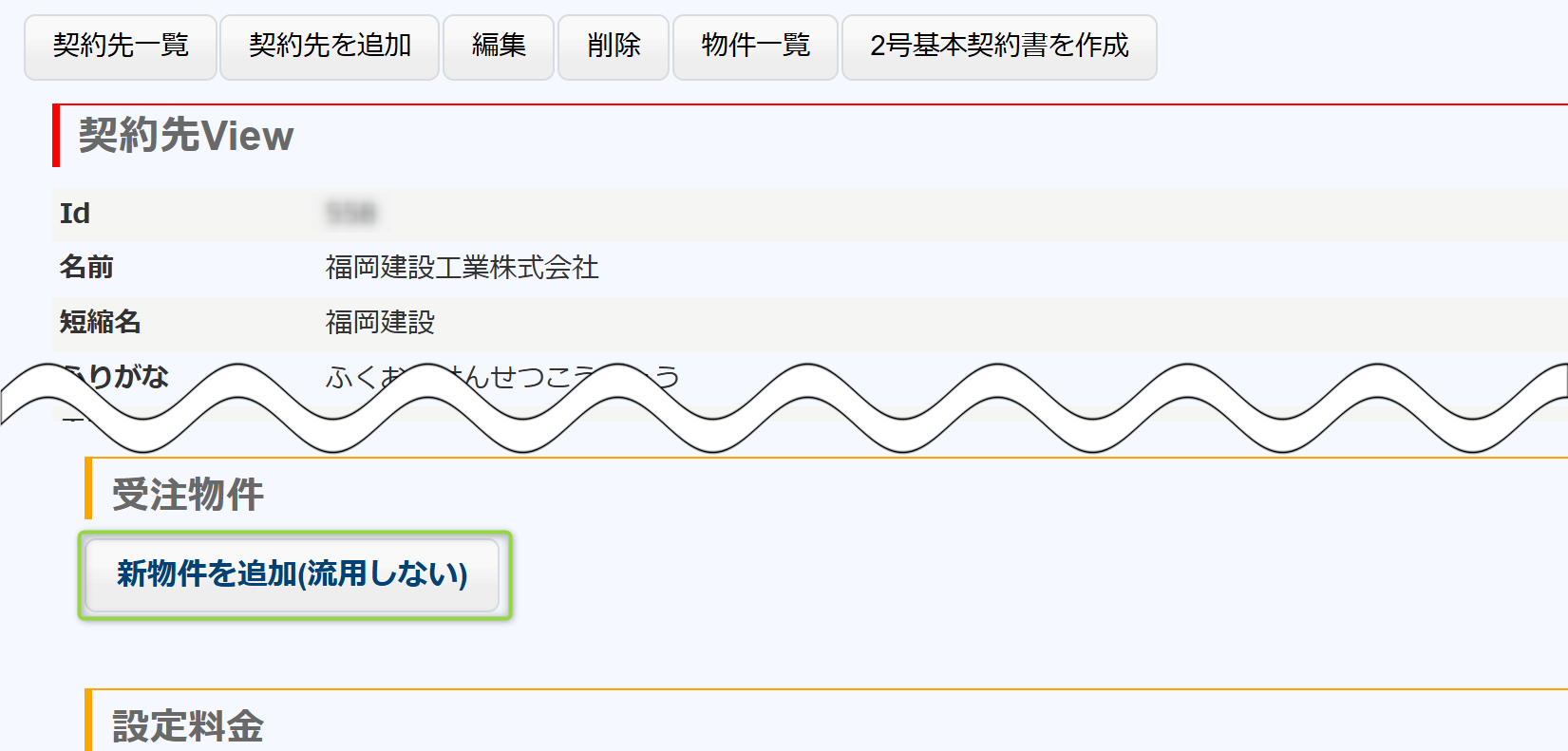Click the blurred Id value

pos(350,214)
